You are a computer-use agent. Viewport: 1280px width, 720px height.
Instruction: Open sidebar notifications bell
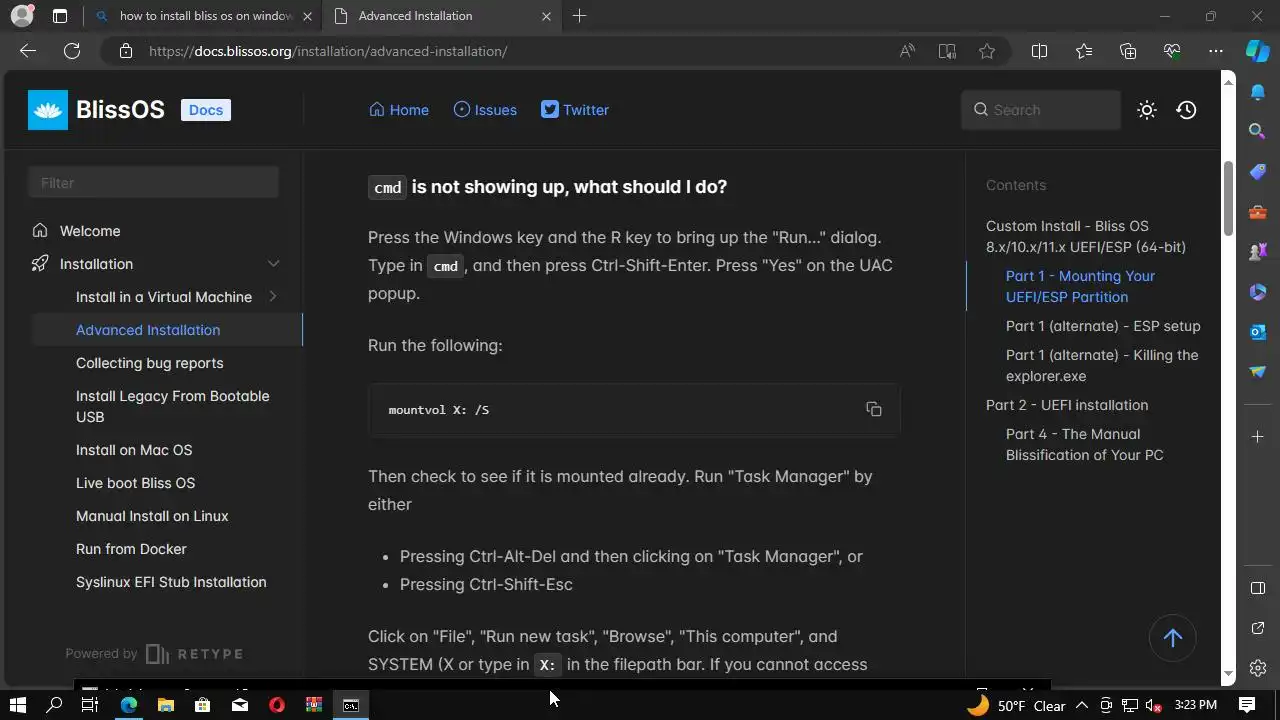[1258, 92]
